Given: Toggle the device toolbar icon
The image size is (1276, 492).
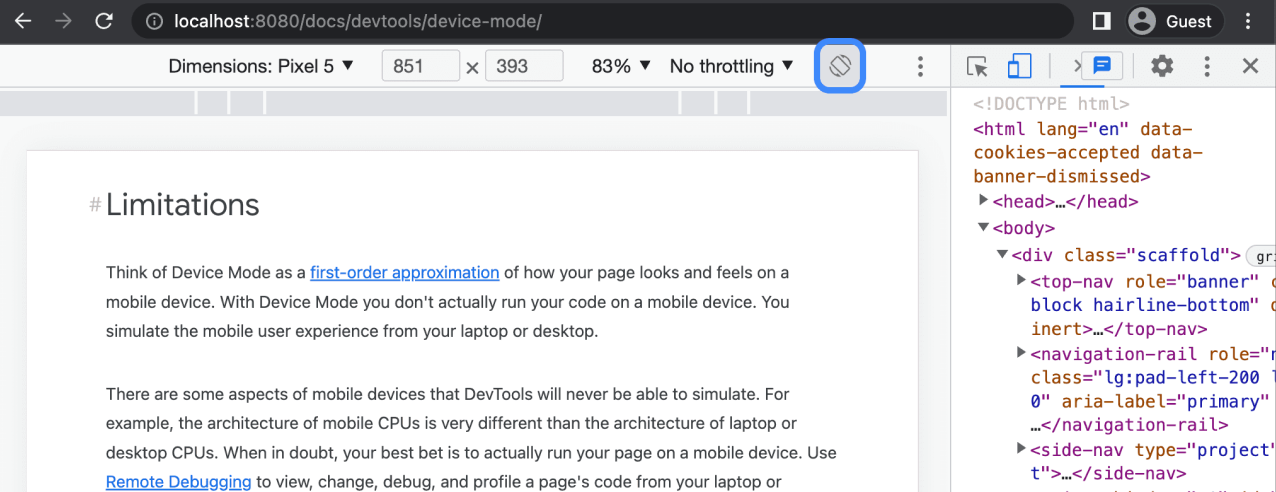Looking at the screenshot, I should [1019, 67].
